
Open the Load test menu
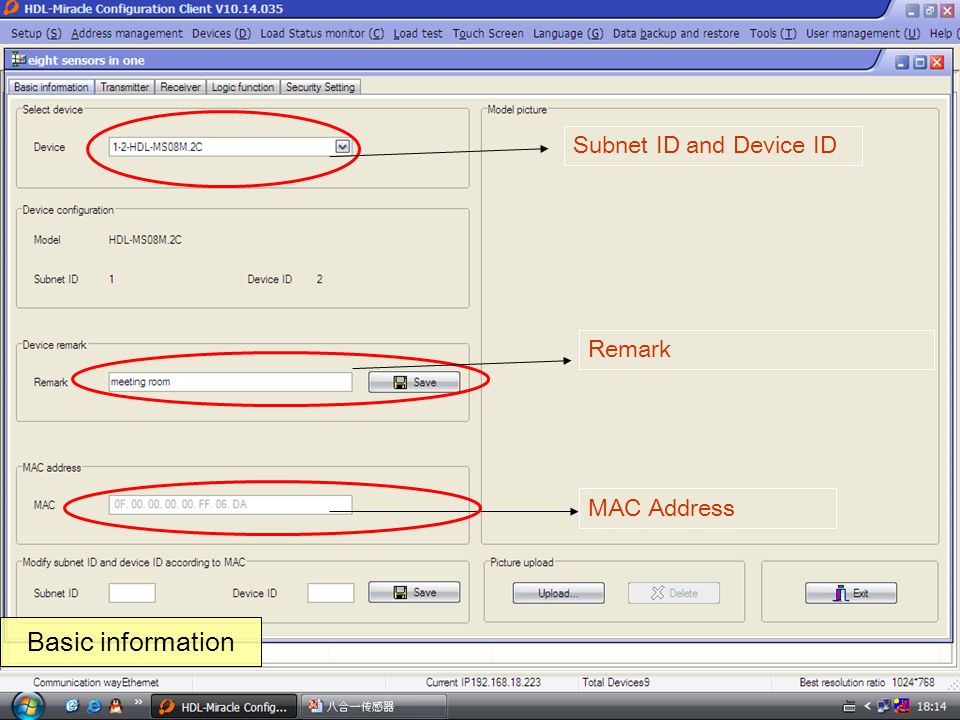418,34
